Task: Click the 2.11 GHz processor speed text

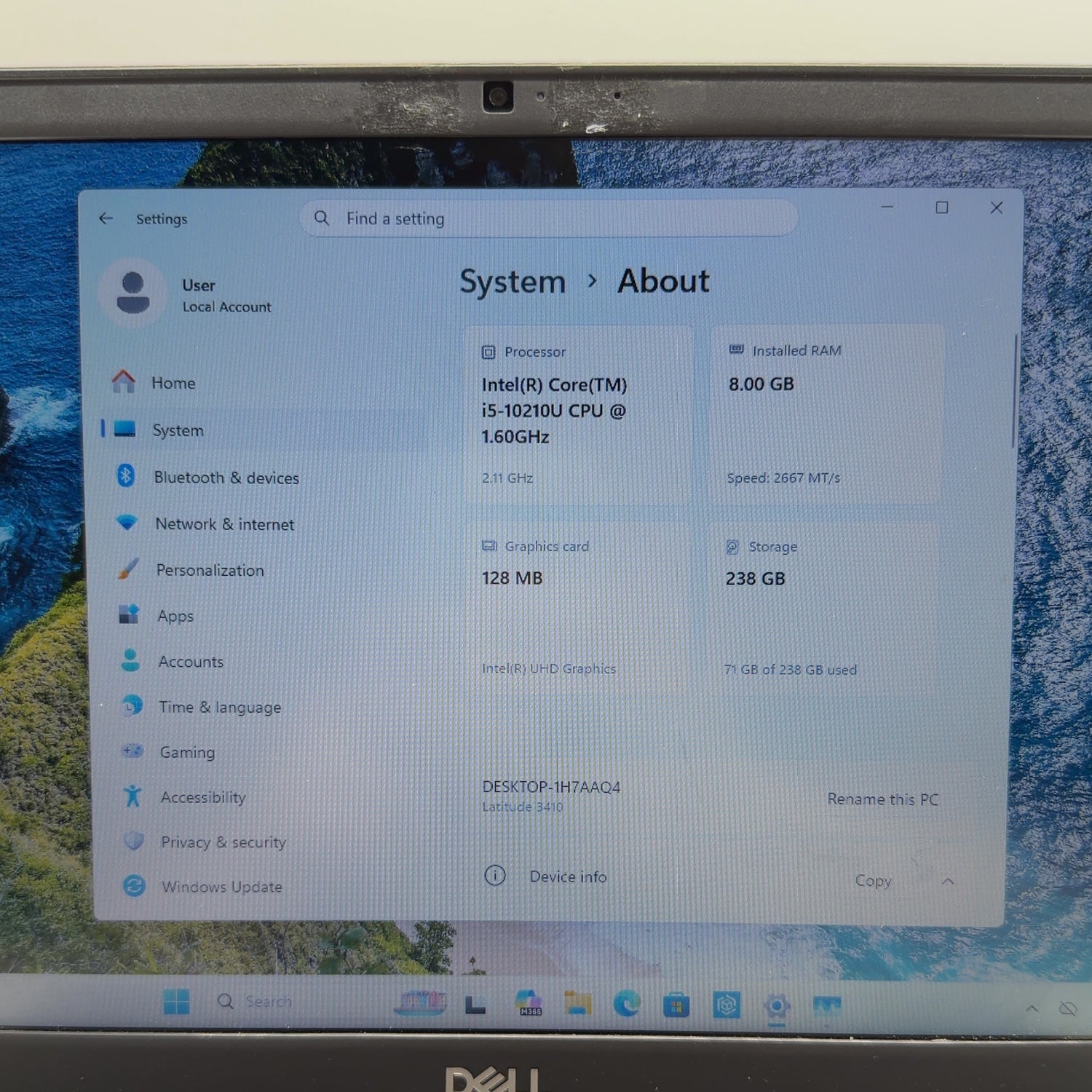Action: coord(507,478)
